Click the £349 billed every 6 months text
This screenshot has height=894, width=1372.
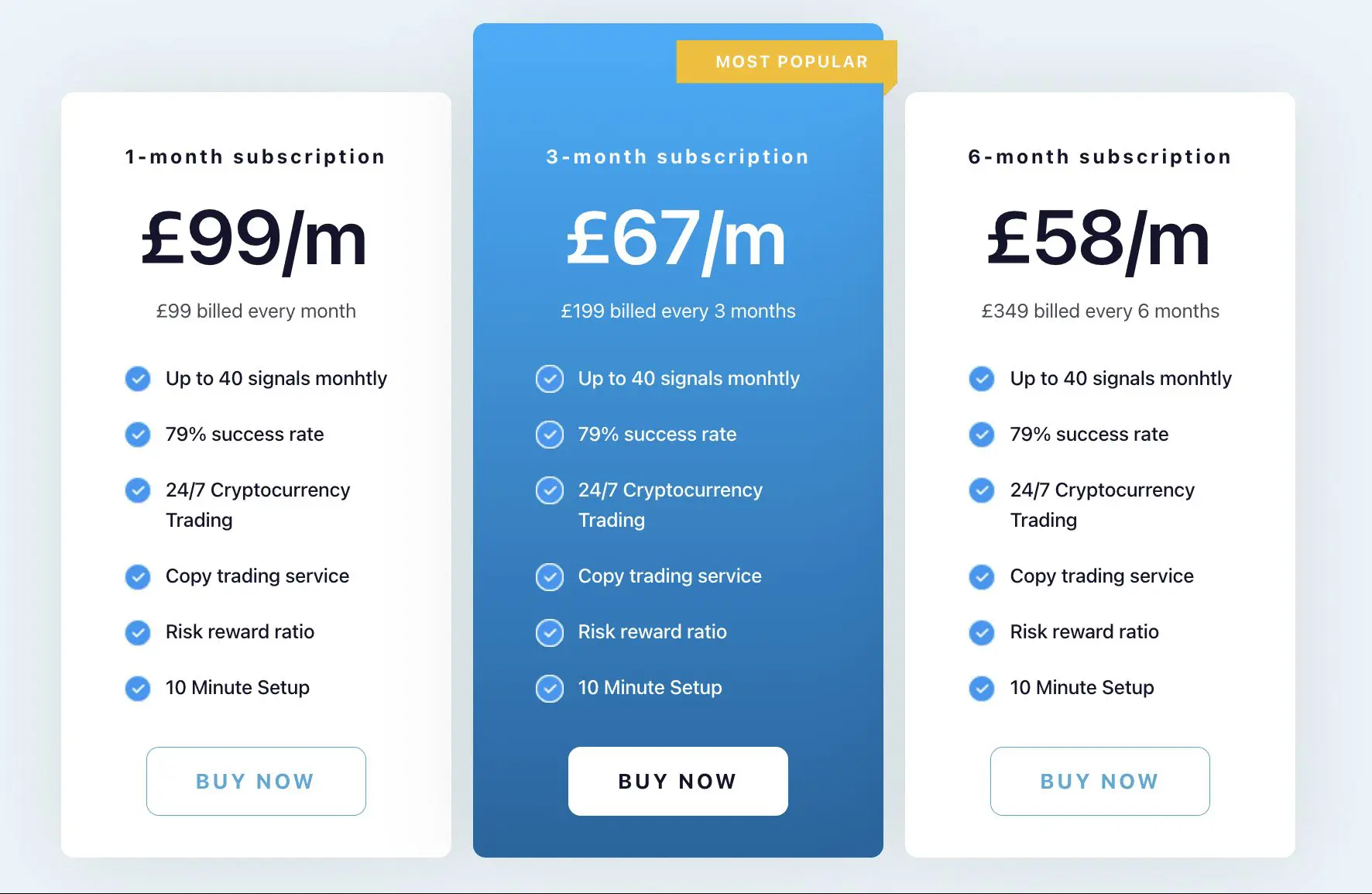[1099, 311]
